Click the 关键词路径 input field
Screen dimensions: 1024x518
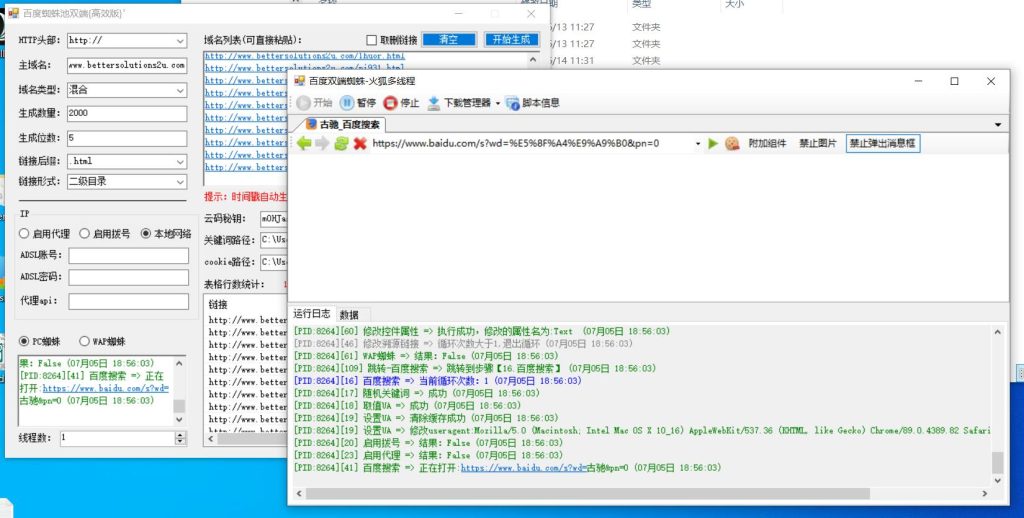click(274, 240)
